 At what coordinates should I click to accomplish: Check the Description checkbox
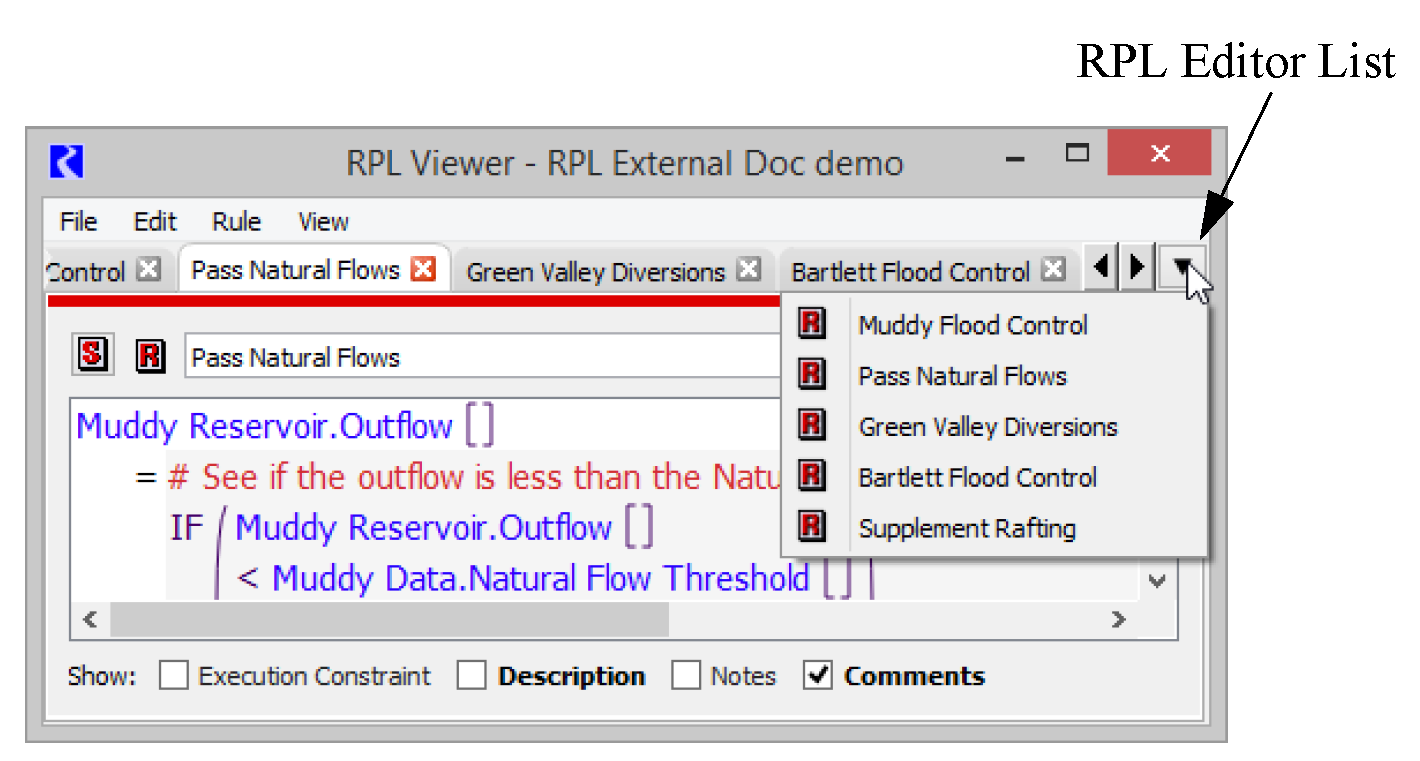[x=472, y=677]
